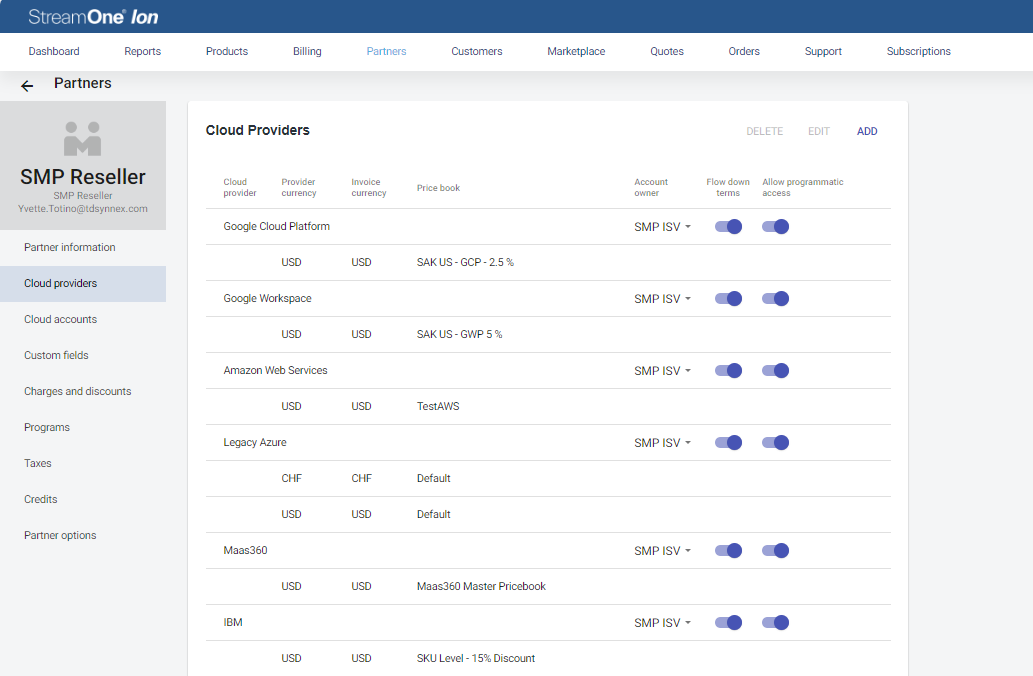The width and height of the screenshot is (1033, 676).
Task: Open the SKU Level - 15% Discount price book
Action: coord(475,658)
